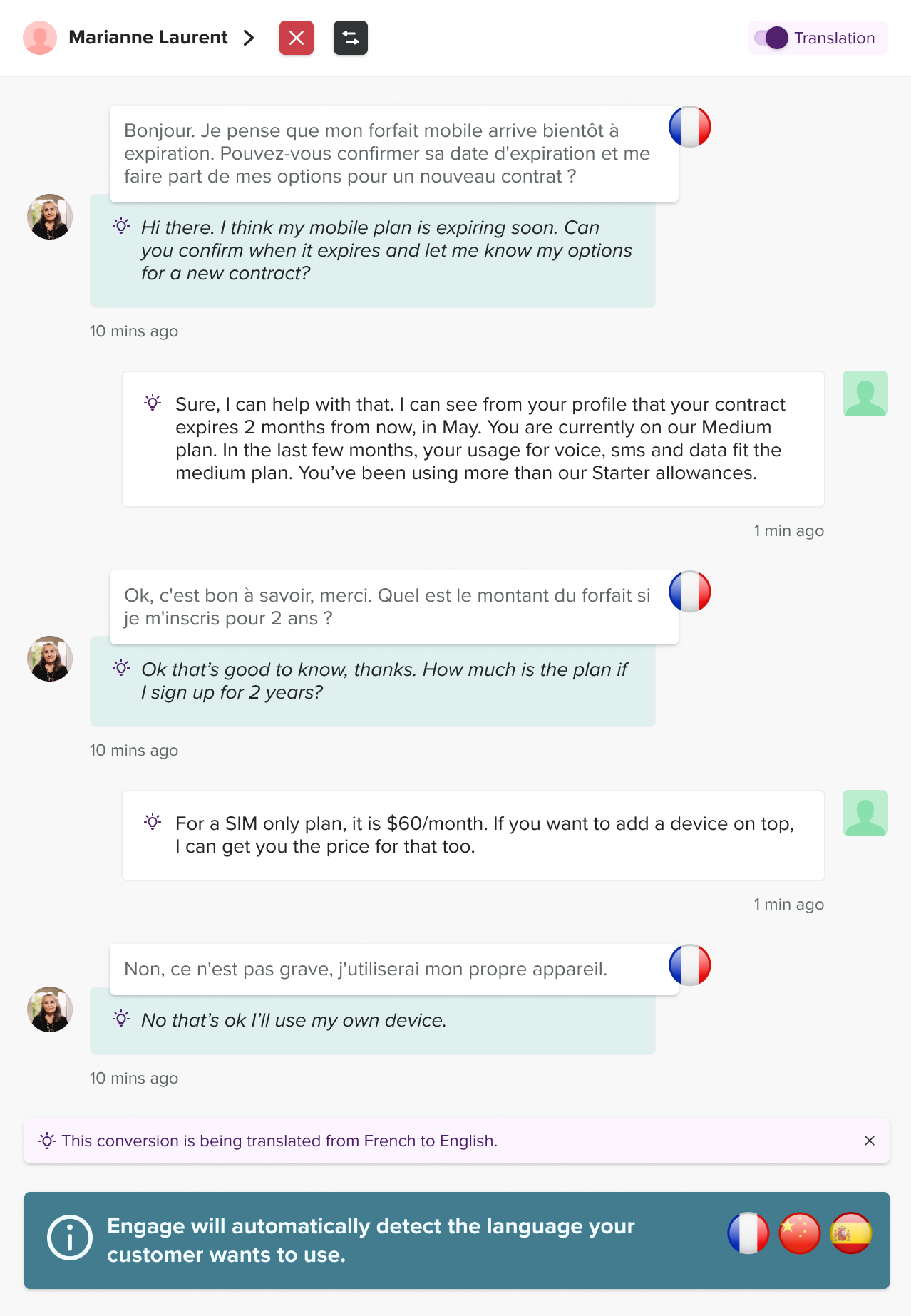The image size is (911, 1316).
Task: Select the Chinese flag in the bottom banner
Action: (x=799, y=1233)
